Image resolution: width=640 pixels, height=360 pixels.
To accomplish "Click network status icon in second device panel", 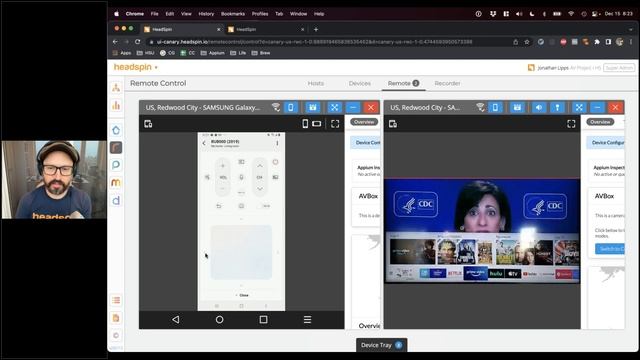I will 480,107.
